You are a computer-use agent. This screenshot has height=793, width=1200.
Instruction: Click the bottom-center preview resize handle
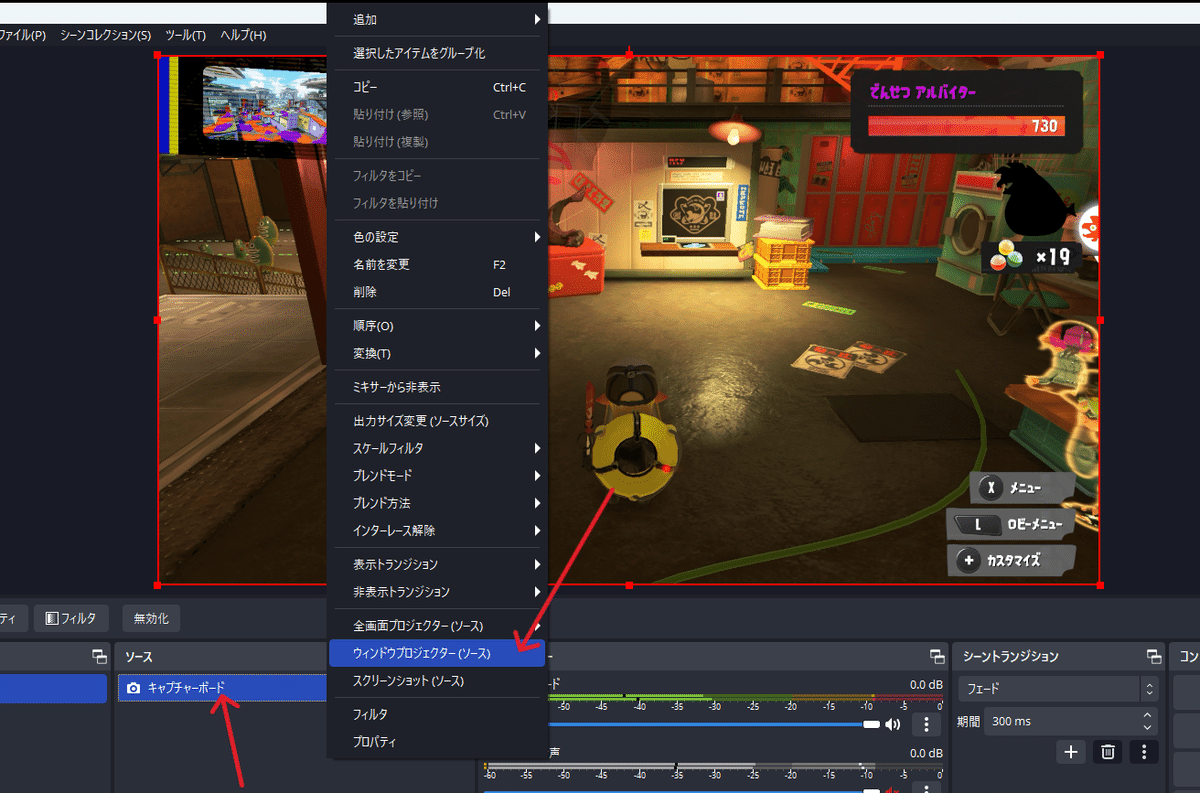click(x=628, y=585)
